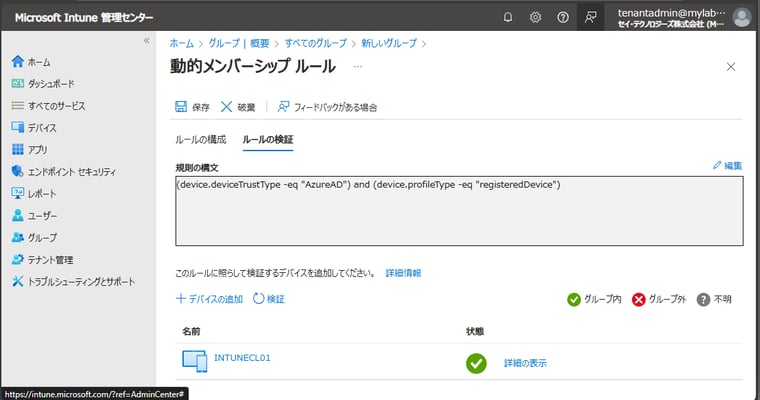Select ルールの検証 tab
Viewport: 760px width, 400px height.
(268, 140)
